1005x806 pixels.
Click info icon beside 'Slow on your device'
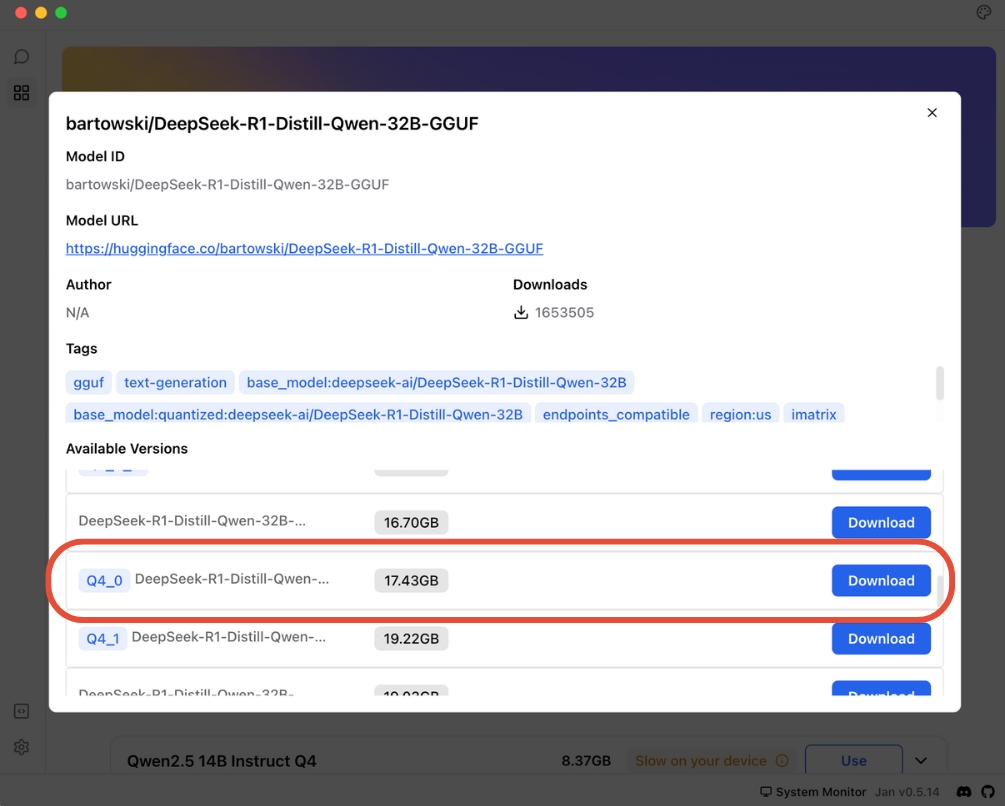point(782,761)
